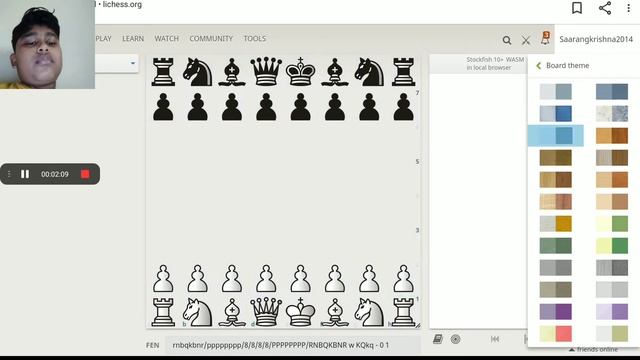
Task: Choose the peach and tan board theme
Action: click(612, 202)
